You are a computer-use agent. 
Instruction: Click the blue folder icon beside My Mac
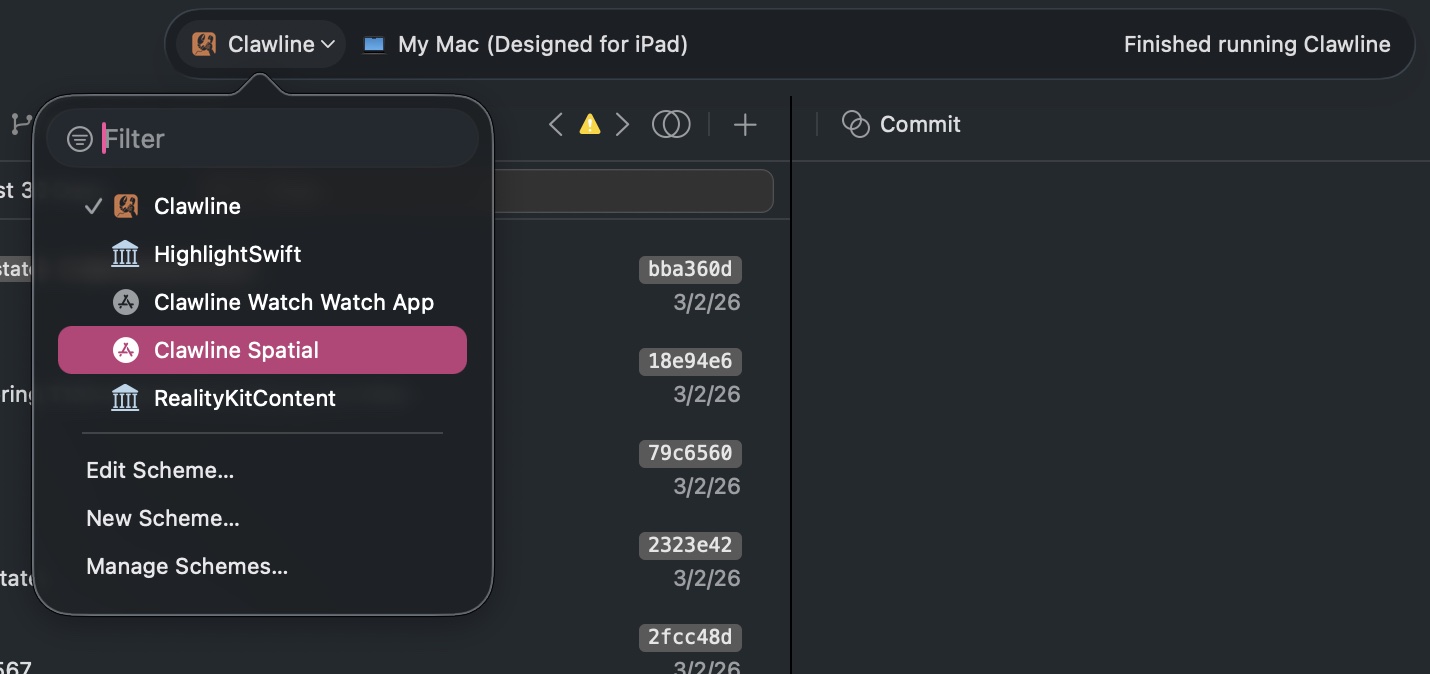[x=374, y=43]
